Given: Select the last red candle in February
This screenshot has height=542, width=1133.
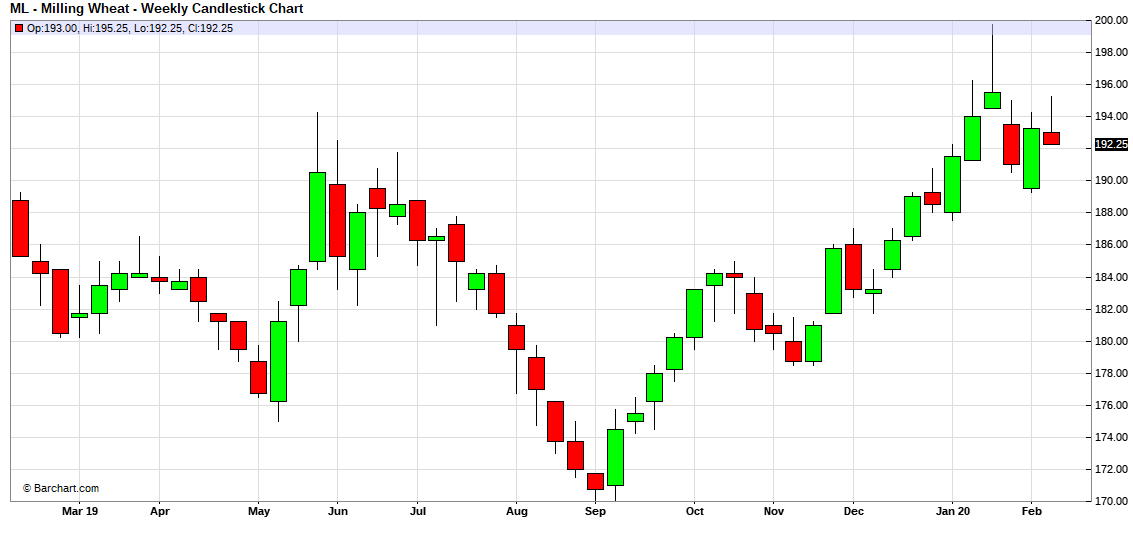Looking at the screenshot, I should pyautogui.click(x=1051, y=138).
